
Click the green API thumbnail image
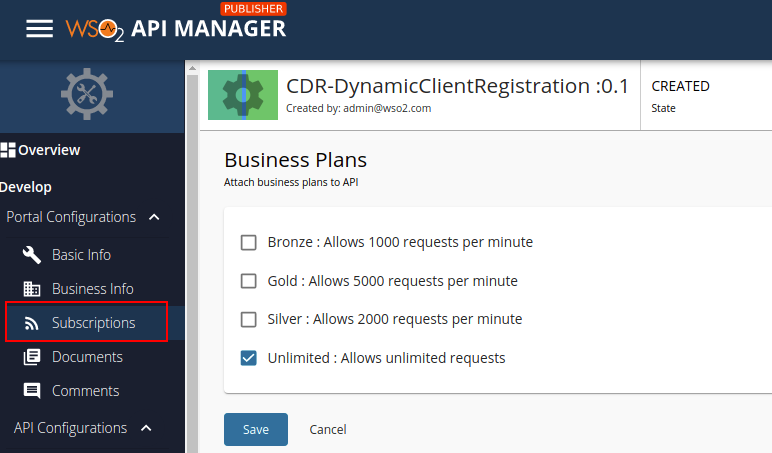point(243,95)
